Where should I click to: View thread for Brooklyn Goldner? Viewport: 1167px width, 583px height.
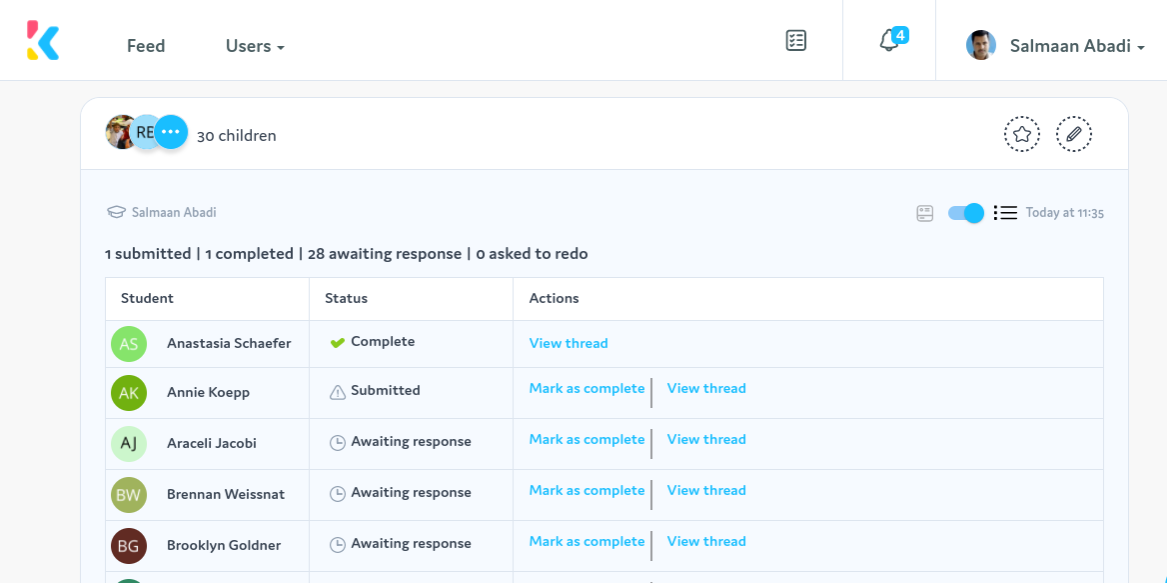point(706,541)
